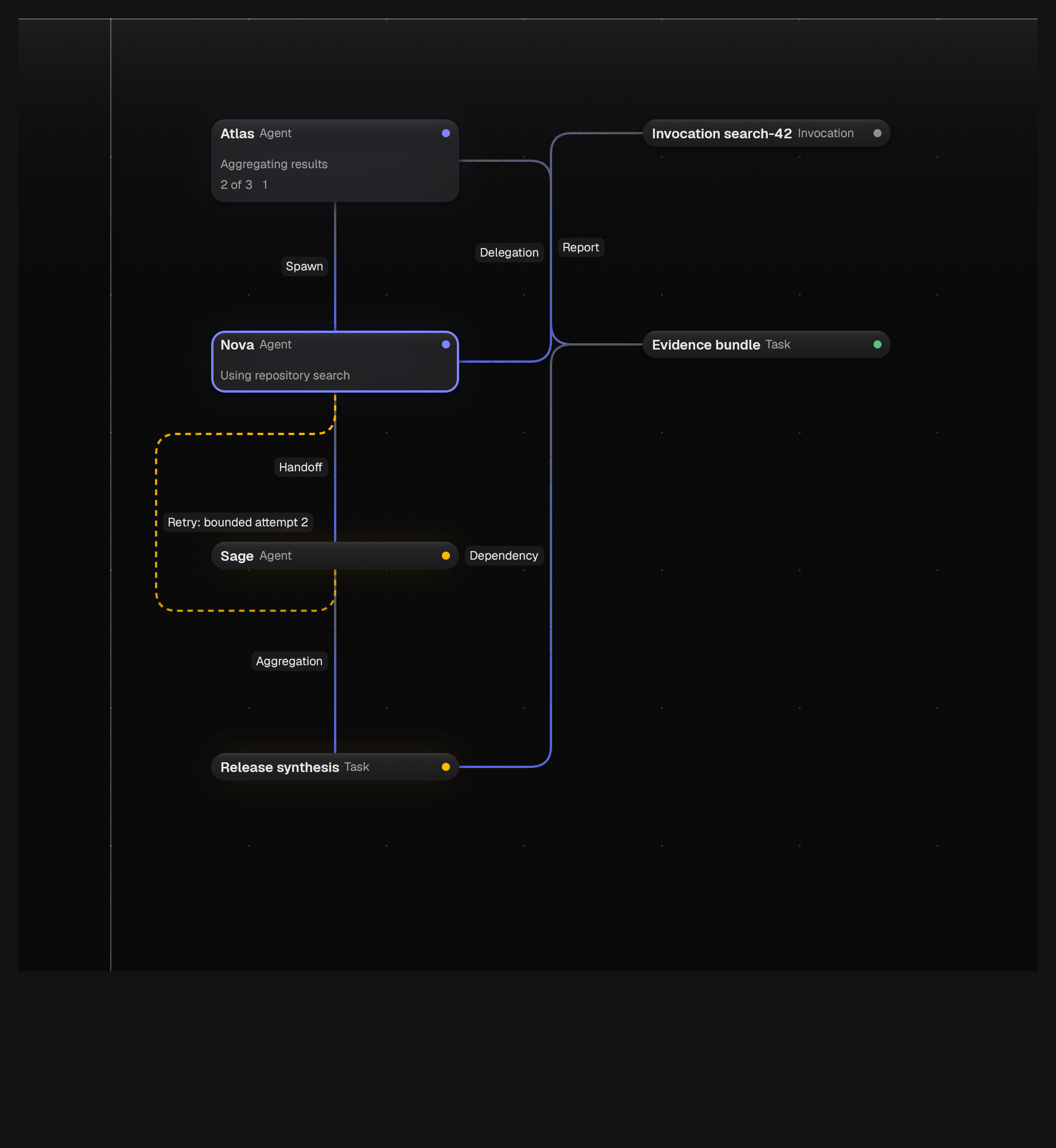Click the blue status dot on Atlas

(446, 133)
